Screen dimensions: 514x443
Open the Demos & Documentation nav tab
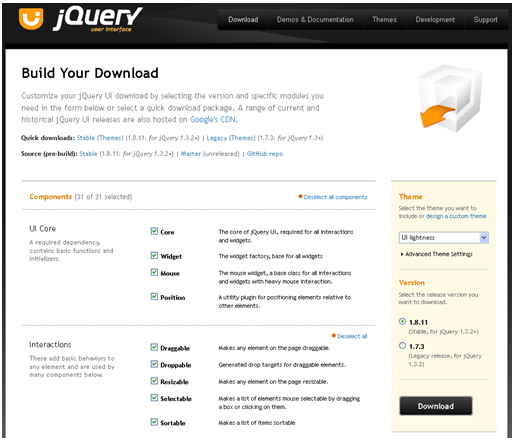tap(315, 20)
